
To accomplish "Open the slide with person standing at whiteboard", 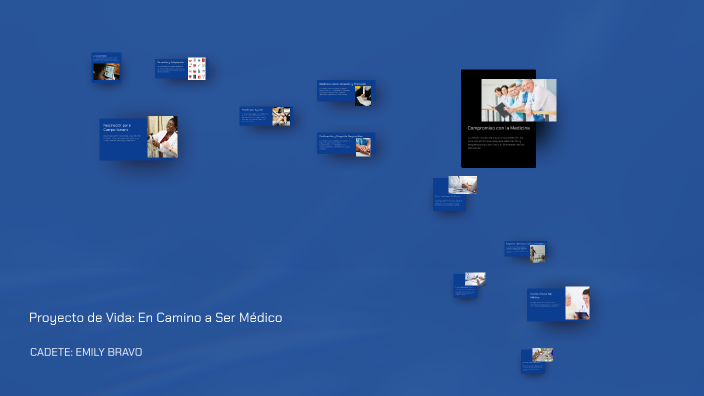I will (525, 252).
